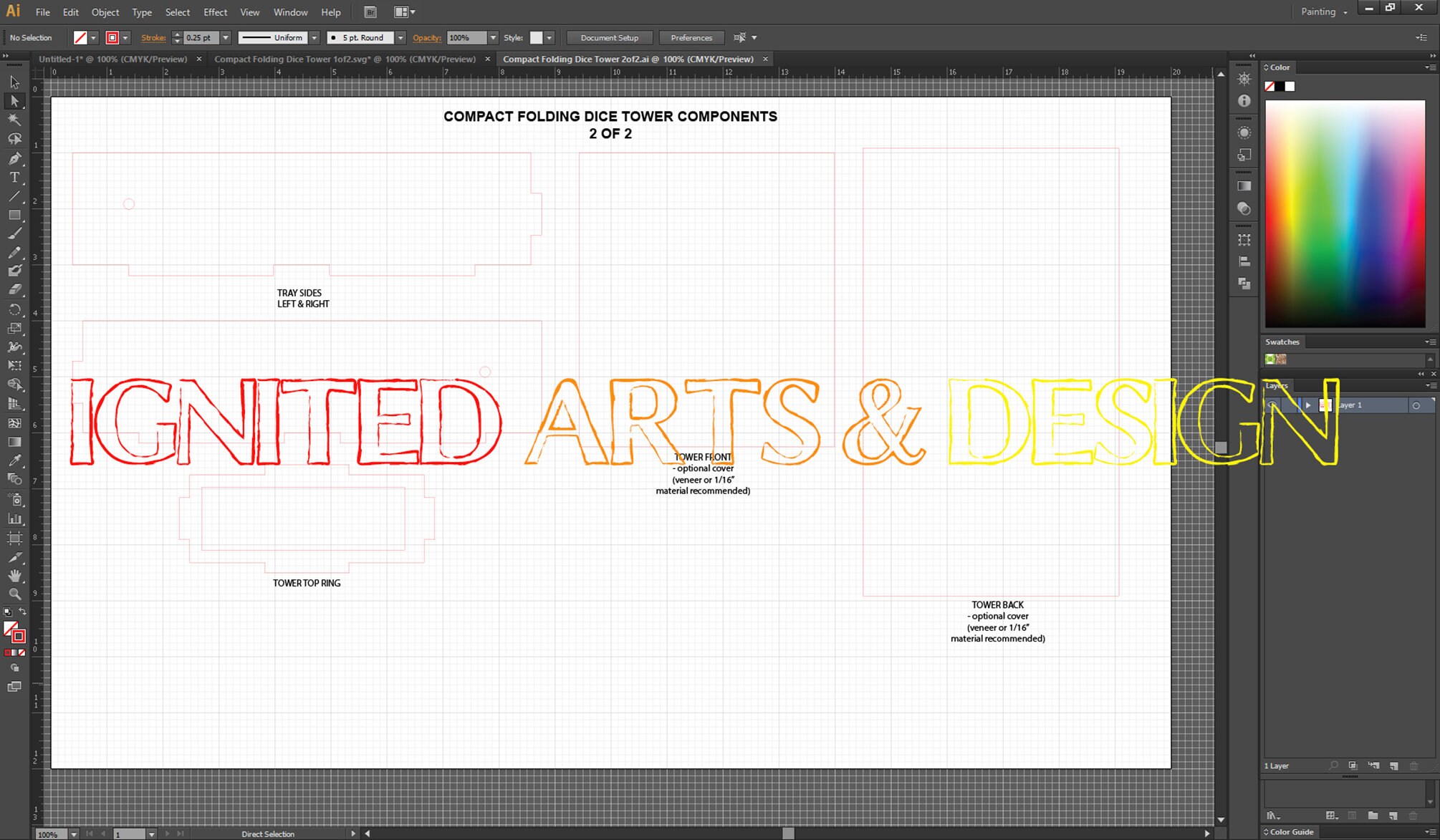Create new layer in Layers panel
Screen dimensions: 1440x840
(x=1393, y=766)
